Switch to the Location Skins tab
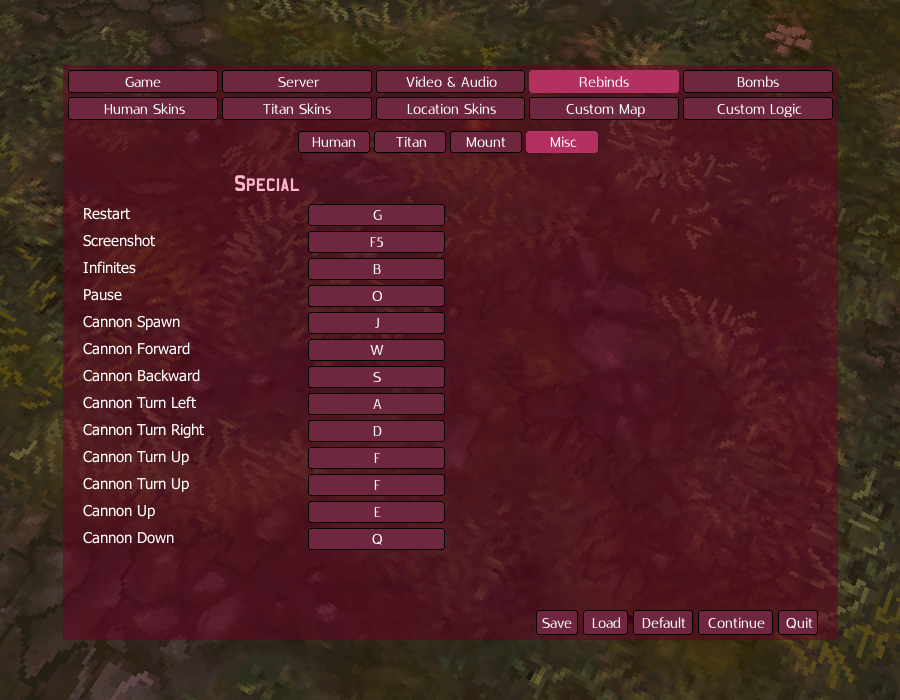Image resolution: width=900 pixels, height=700 pixels. (450, 108)
